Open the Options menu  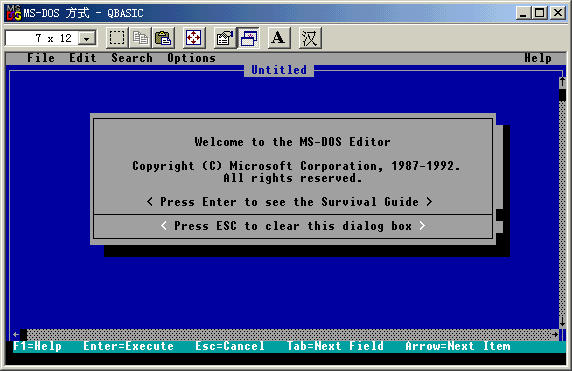point(192,58)
